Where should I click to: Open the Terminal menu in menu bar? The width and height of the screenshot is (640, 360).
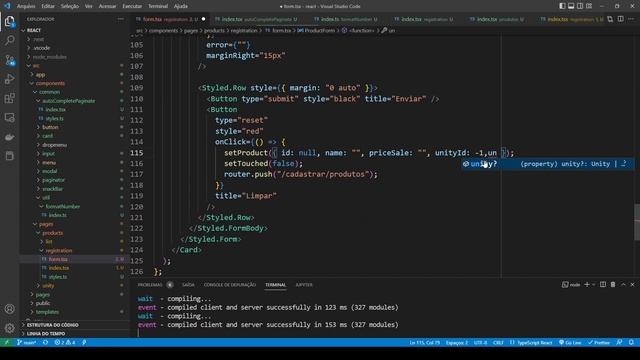[x=158, y=6]
